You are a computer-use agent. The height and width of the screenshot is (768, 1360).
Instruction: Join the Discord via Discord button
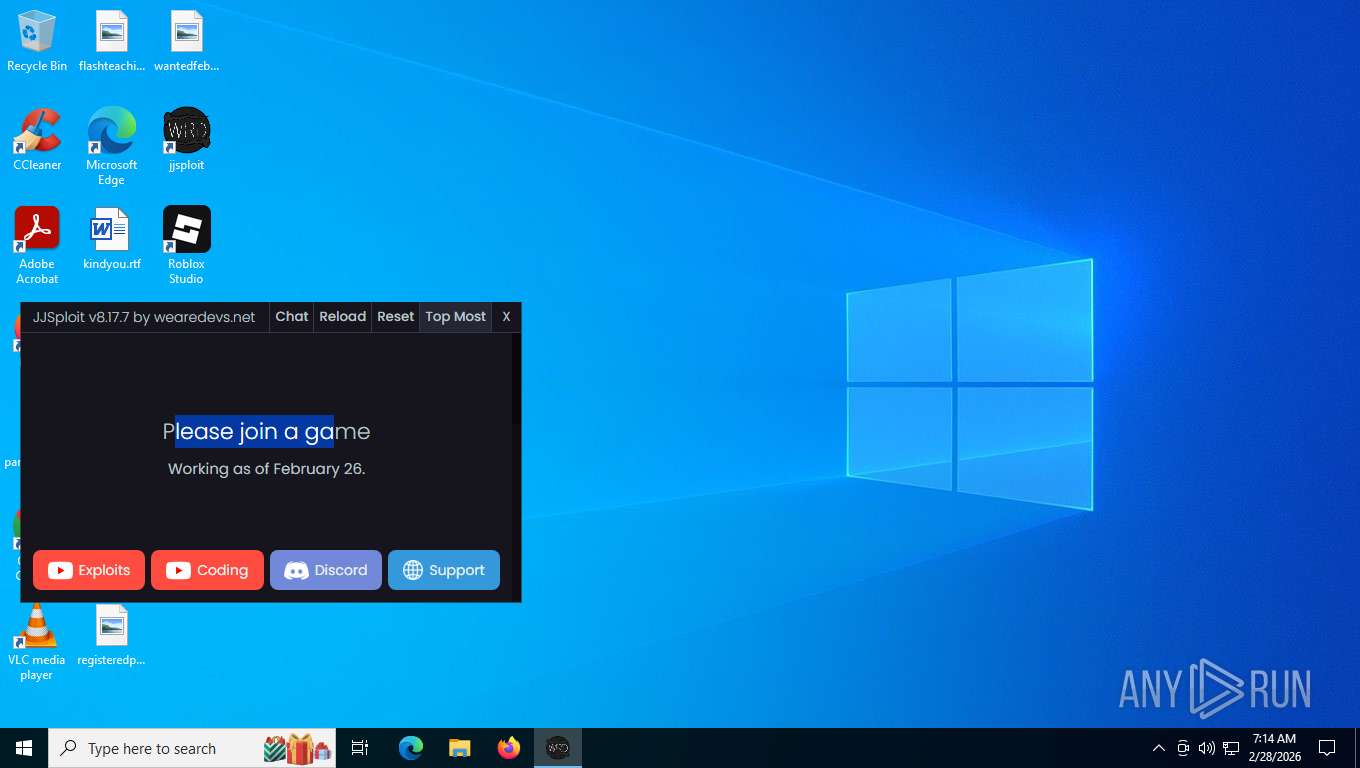326,570
